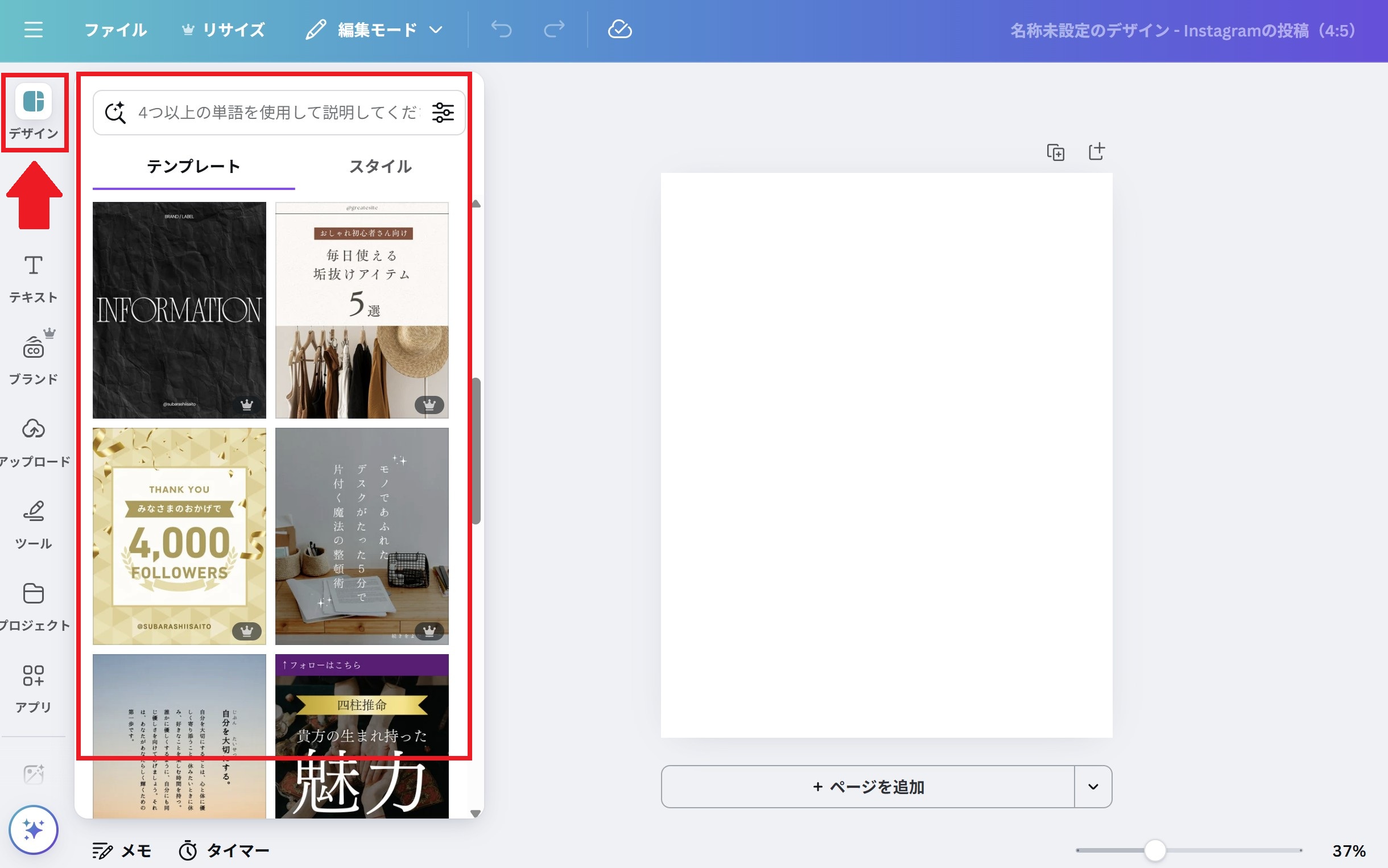This screenshot has height=868, width=1388.
Task: Click the add page icon above canvas
Action: (1096, 151)
